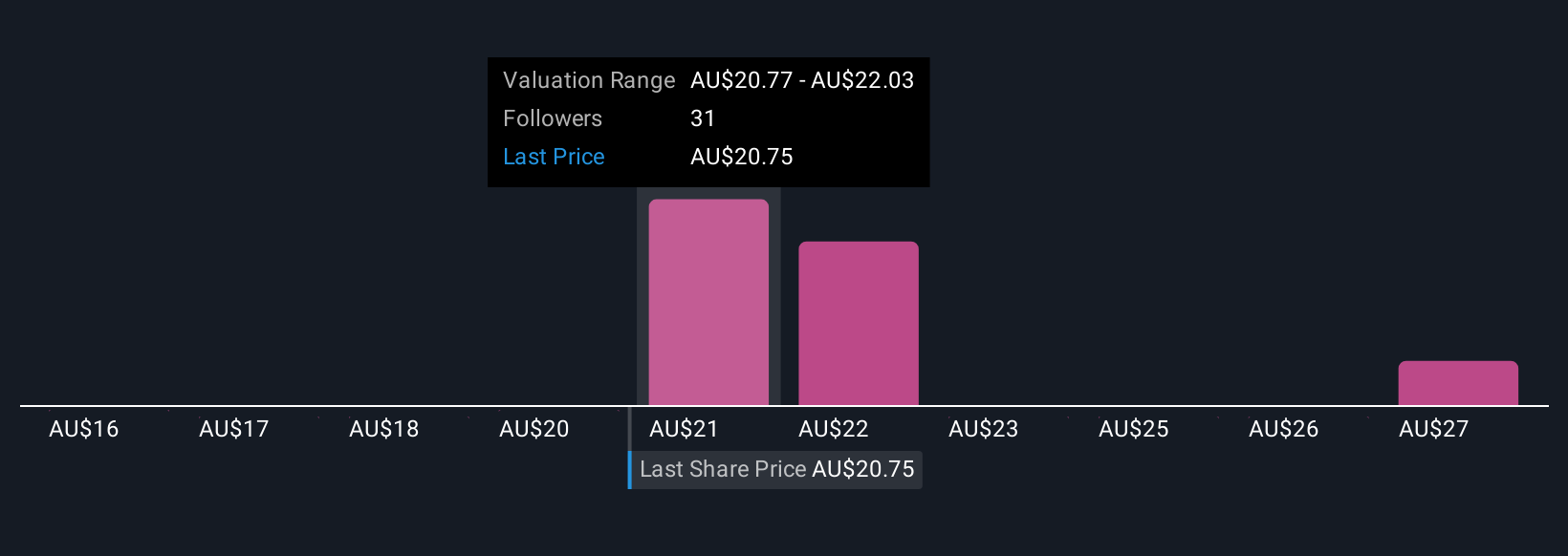Click the AU$26 axis label
The width and height of the screenshot is (1568, 556).
1284,430
